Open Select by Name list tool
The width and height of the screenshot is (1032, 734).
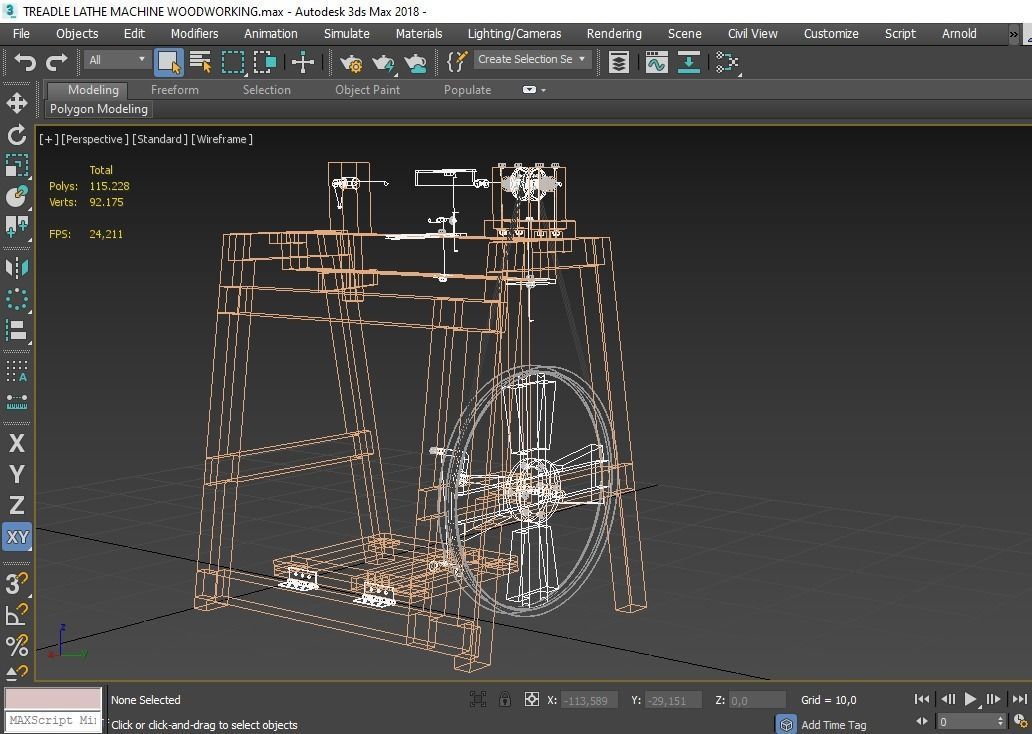tap(200, 62)
